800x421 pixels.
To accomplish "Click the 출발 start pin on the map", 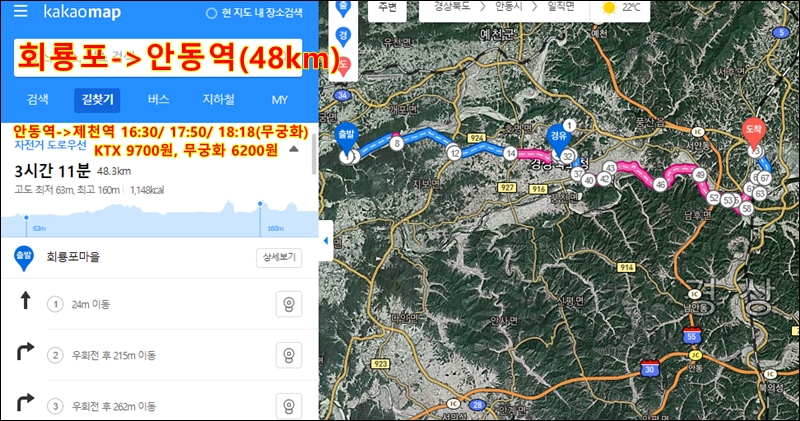I will [346, 139].
